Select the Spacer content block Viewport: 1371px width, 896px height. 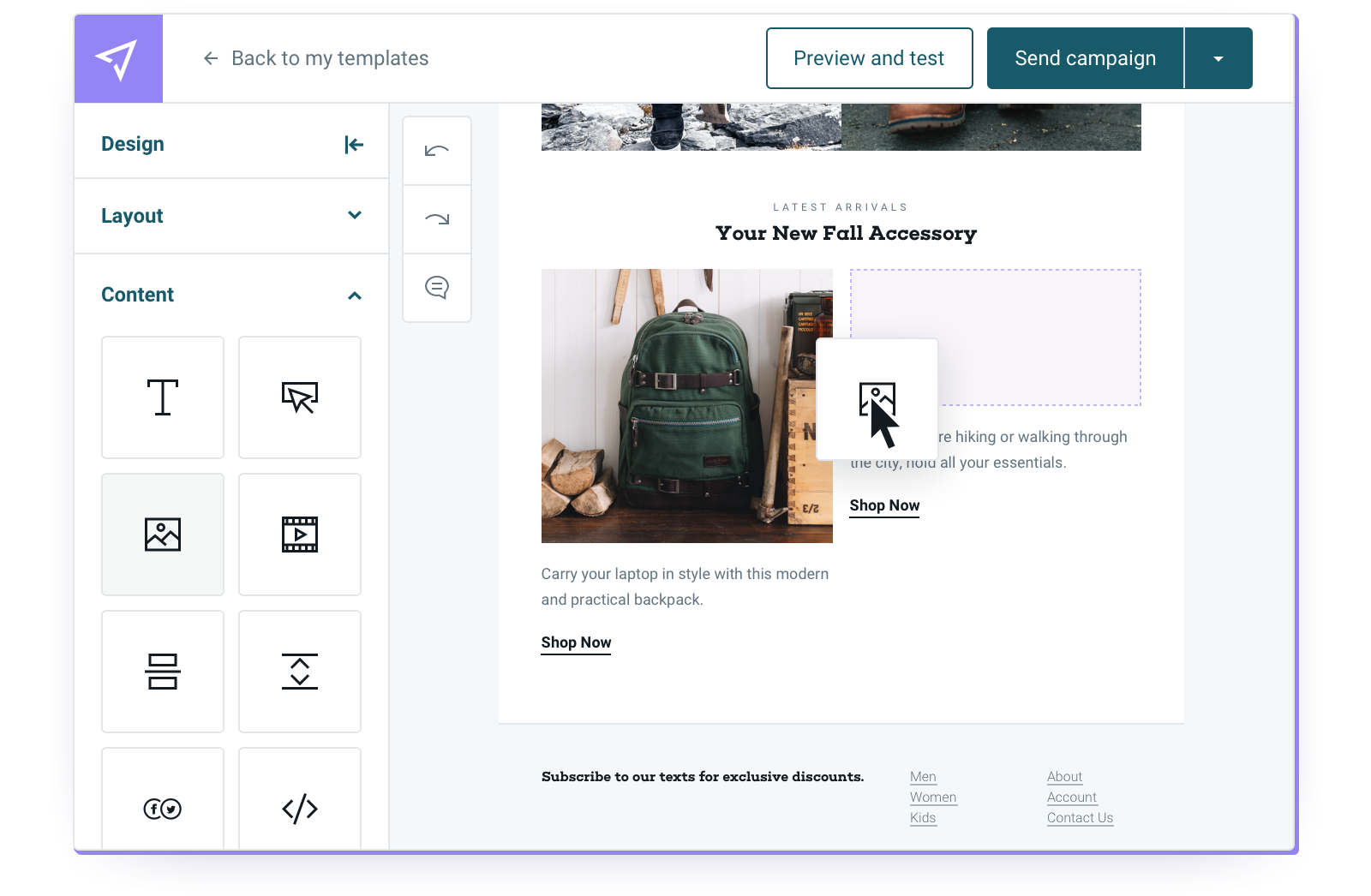click(300, 672)
